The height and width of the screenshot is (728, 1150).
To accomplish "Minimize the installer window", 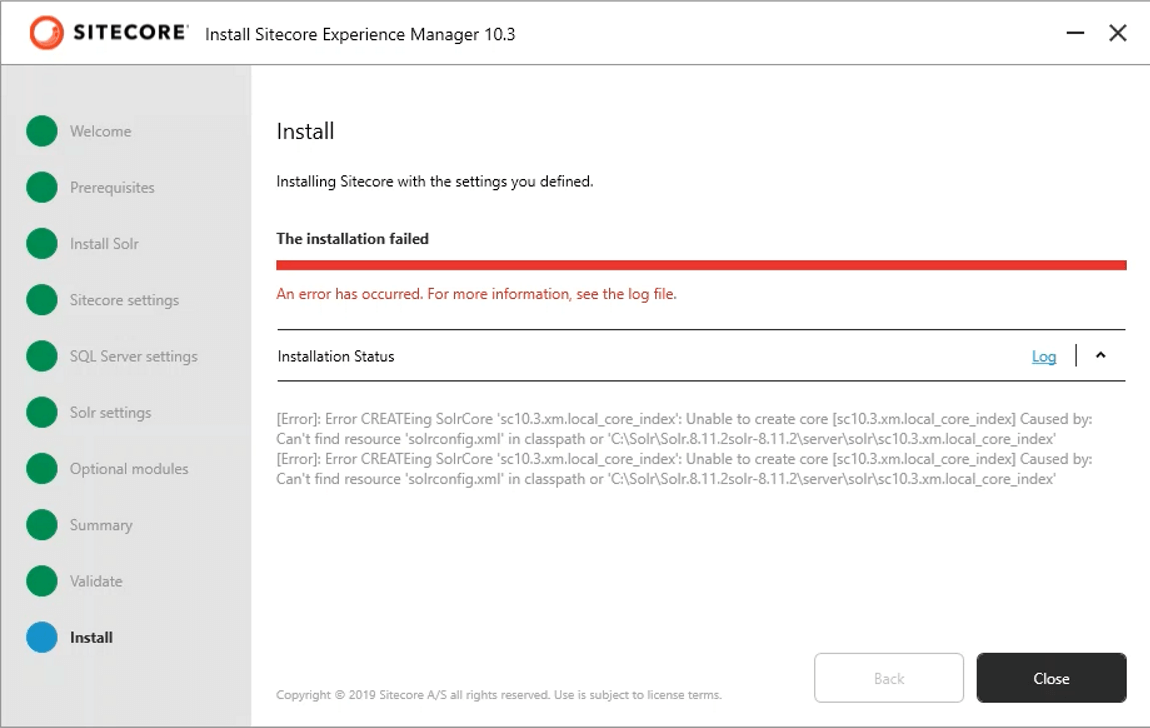I will [x=1075, y=33].
